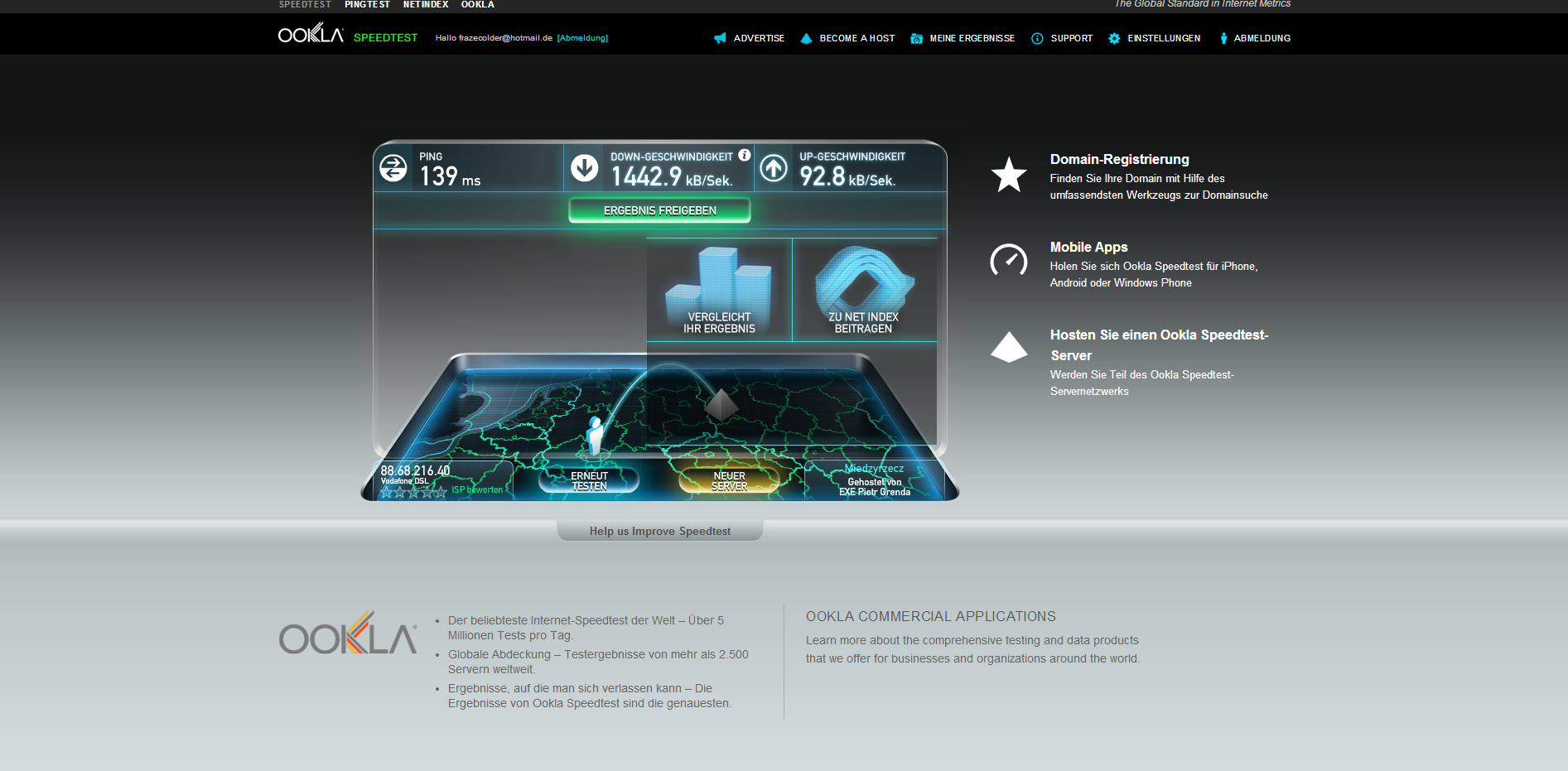Open the SUPPORT menu item
The image size is (1568, 771).
(x=1072, y=38)
